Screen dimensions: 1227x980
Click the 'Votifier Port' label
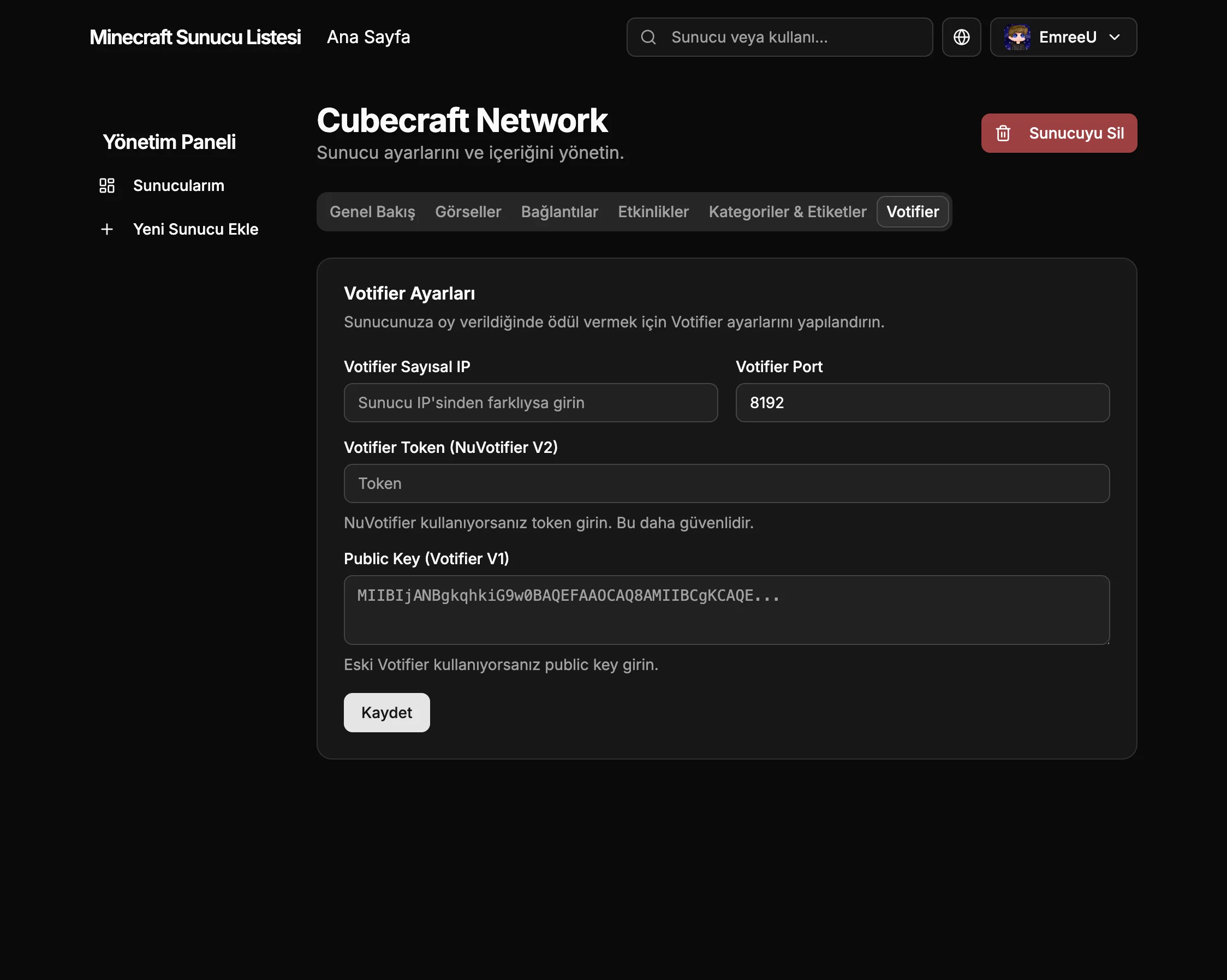pyautogui.click(x=779, y=367)
